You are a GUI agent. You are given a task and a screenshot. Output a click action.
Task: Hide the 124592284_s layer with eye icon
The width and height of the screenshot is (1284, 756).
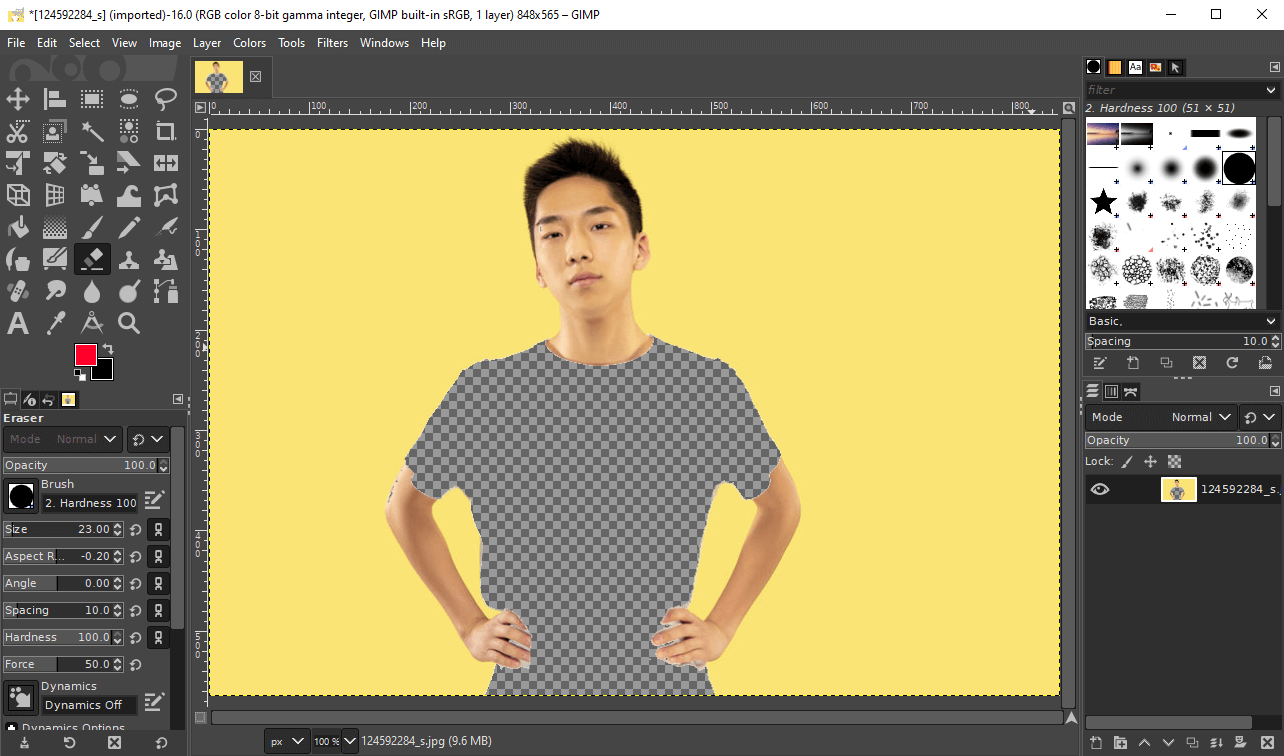[1100, 489]
